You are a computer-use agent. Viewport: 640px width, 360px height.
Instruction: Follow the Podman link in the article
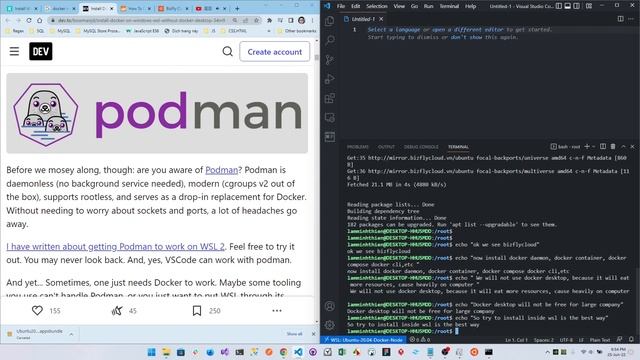[x=222, y=170]
